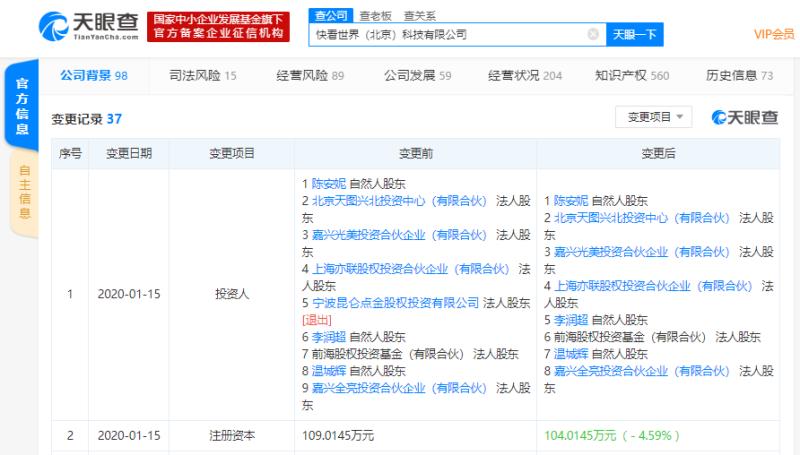Open 温城辉 link in the 变更后 column
This screenshot has width=800, height=455.
571,354
